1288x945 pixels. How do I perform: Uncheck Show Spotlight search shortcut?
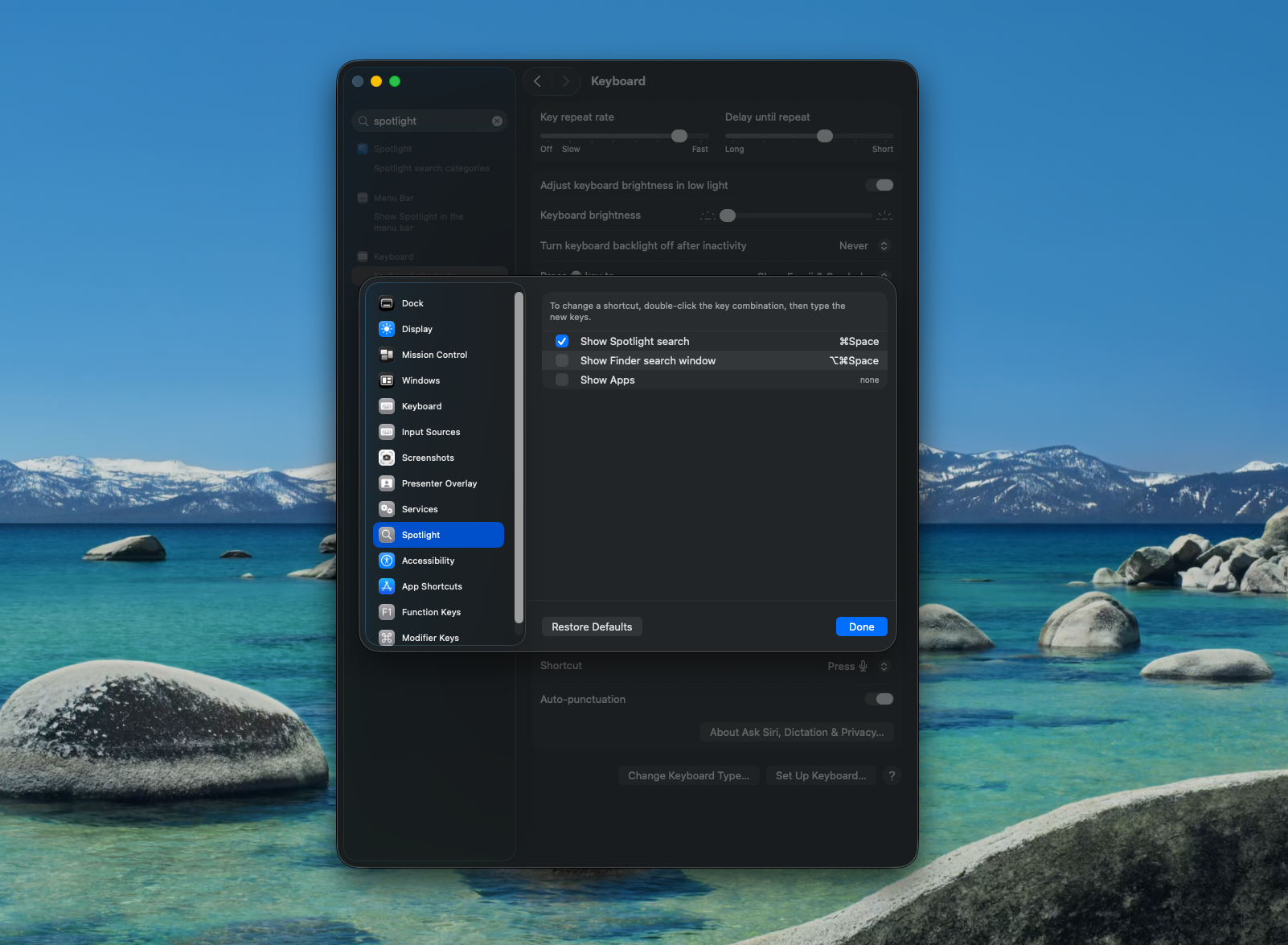(561, 341)
